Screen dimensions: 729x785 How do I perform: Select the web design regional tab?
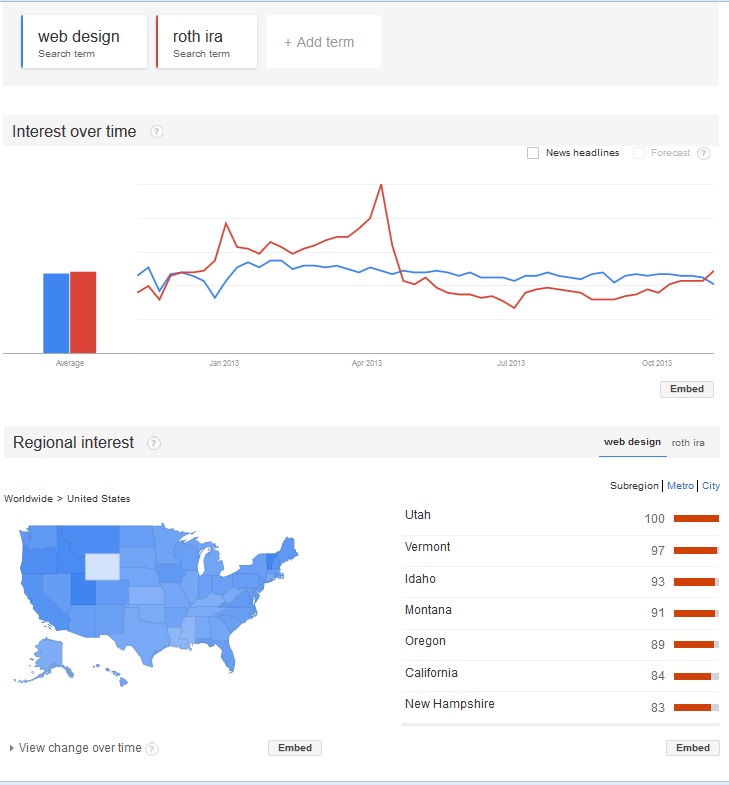coord(632,442)
